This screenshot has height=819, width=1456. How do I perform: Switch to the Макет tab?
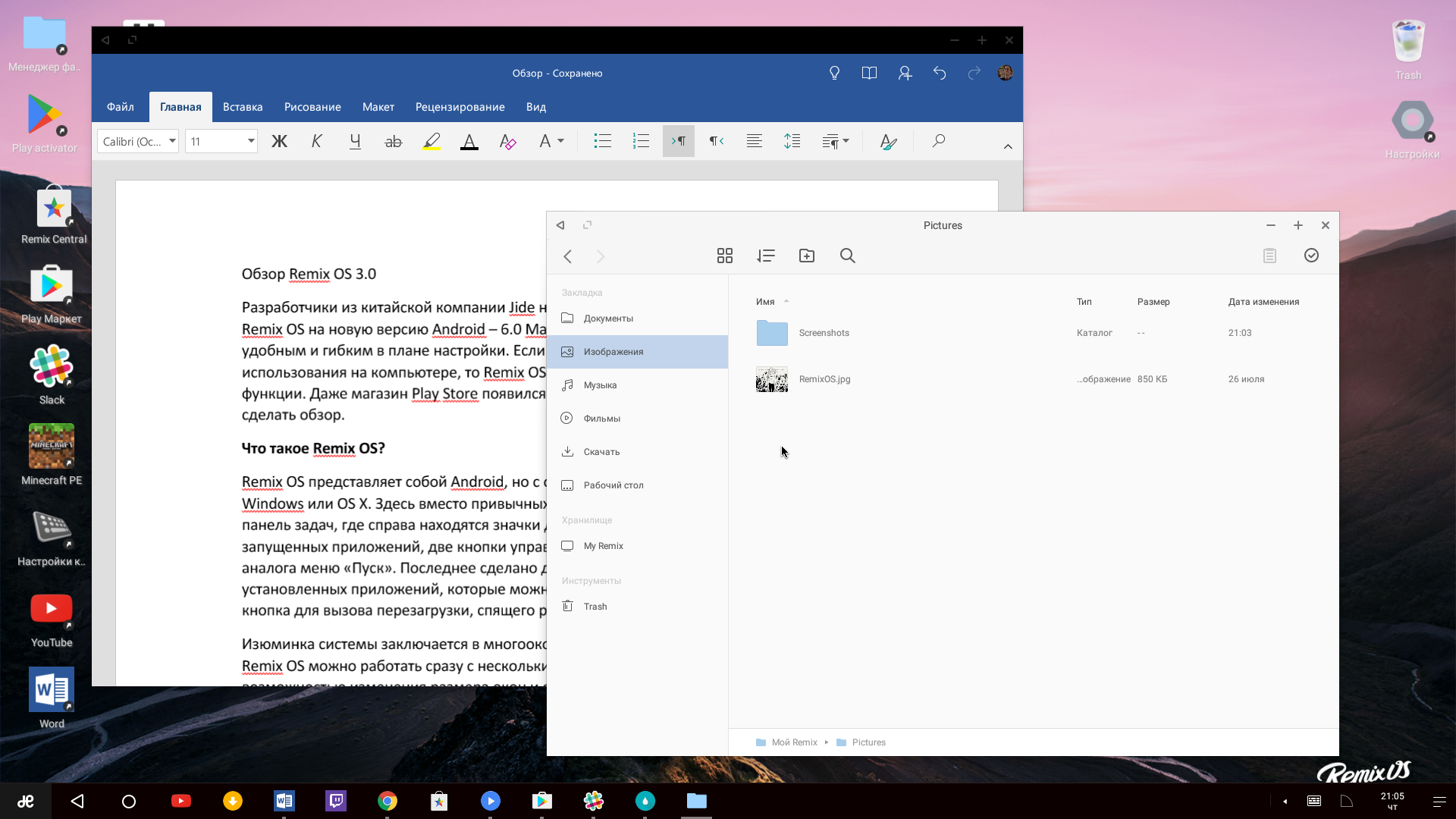coord(378,107)
